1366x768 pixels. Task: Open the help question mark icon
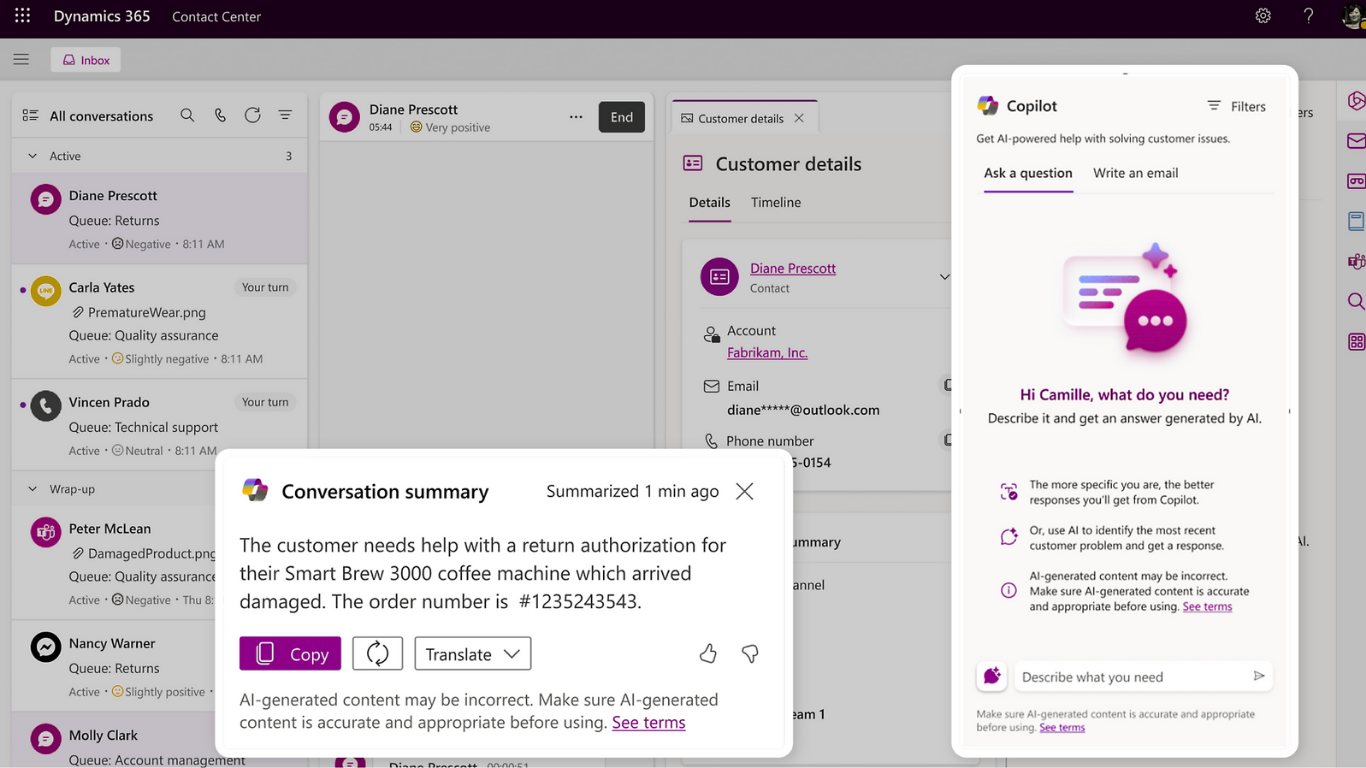1308,16
